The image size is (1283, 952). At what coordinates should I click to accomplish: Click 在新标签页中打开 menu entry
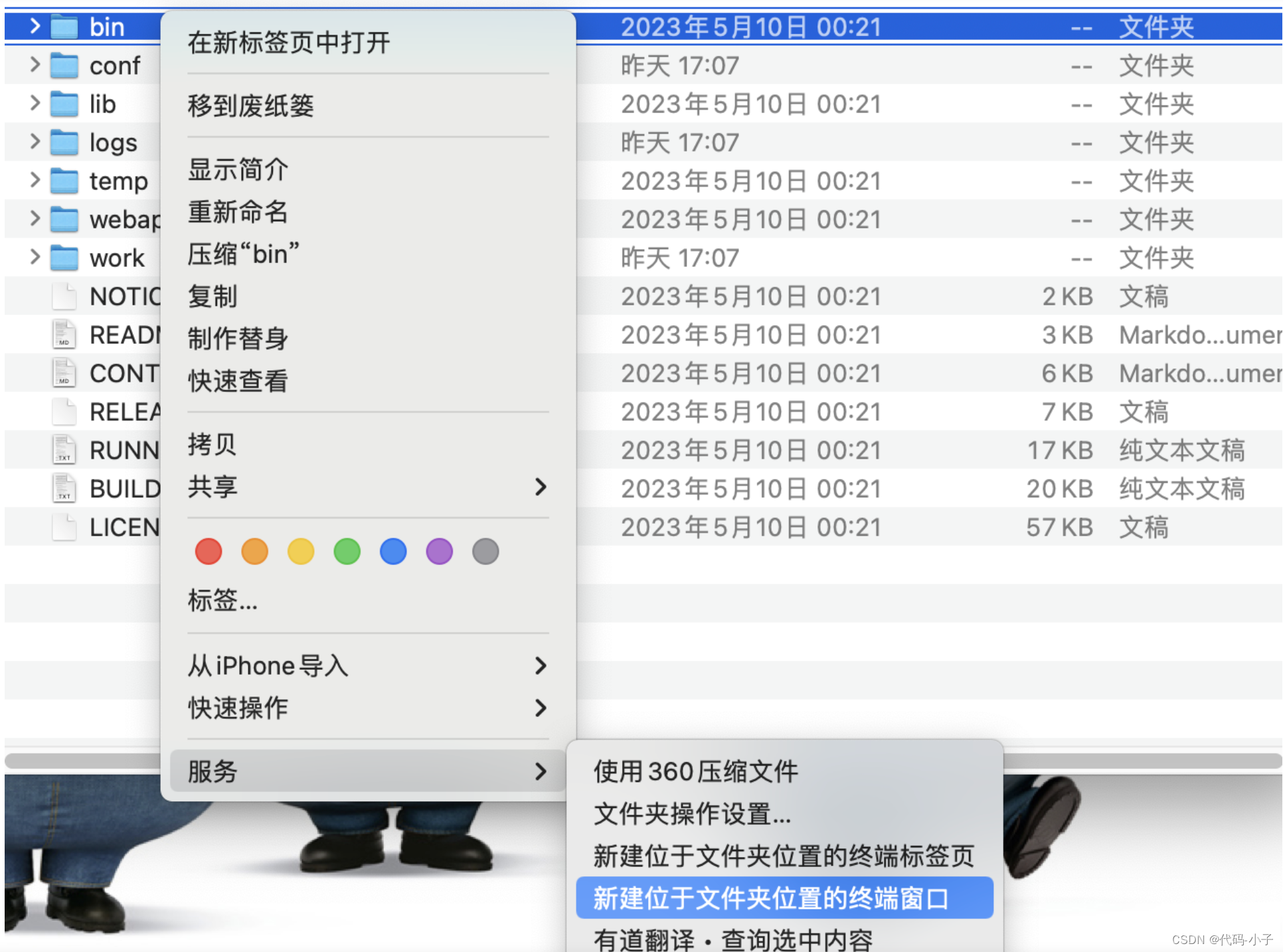coord(289,43)
